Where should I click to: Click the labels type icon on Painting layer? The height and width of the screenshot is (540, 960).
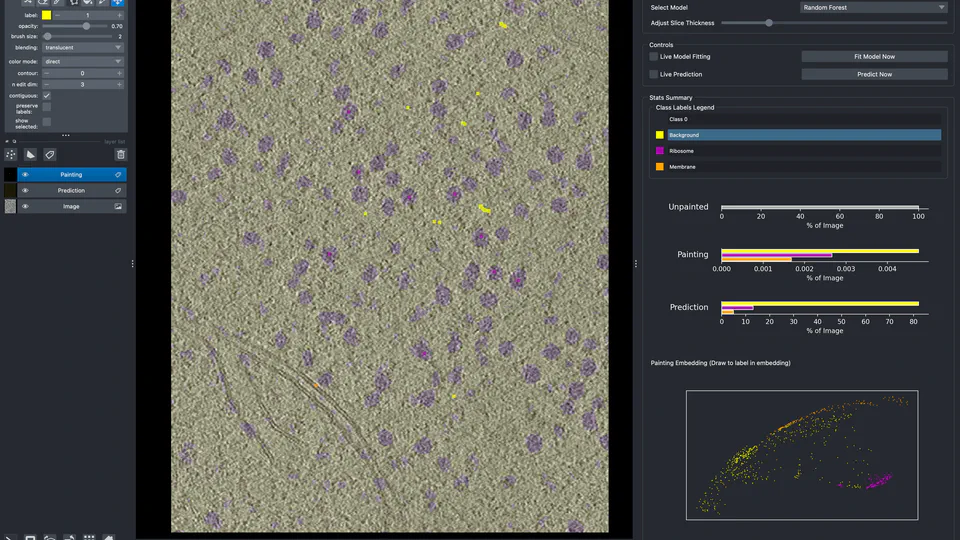click(x=118, y=174)
